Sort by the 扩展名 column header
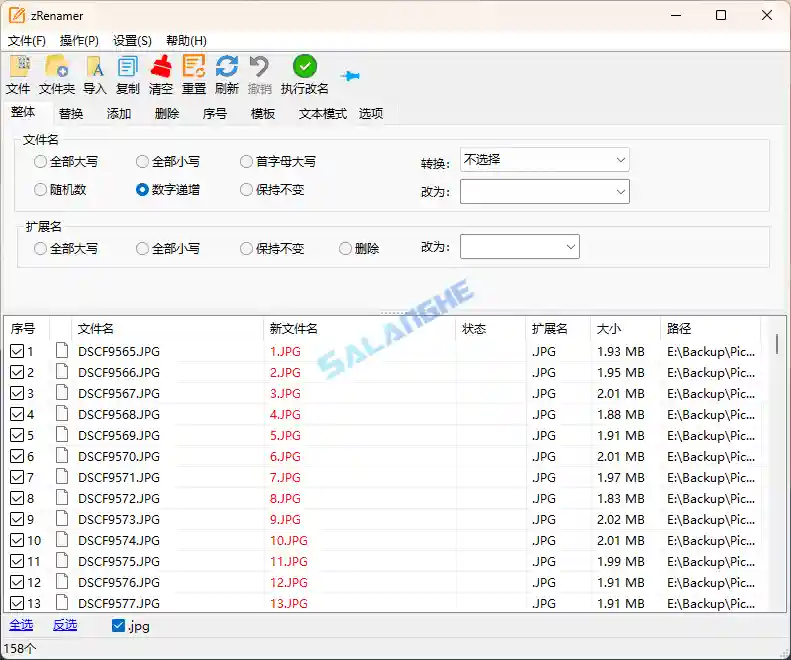Image resolution: width=791 pixels, height=660 pixels. click(557, 329)
